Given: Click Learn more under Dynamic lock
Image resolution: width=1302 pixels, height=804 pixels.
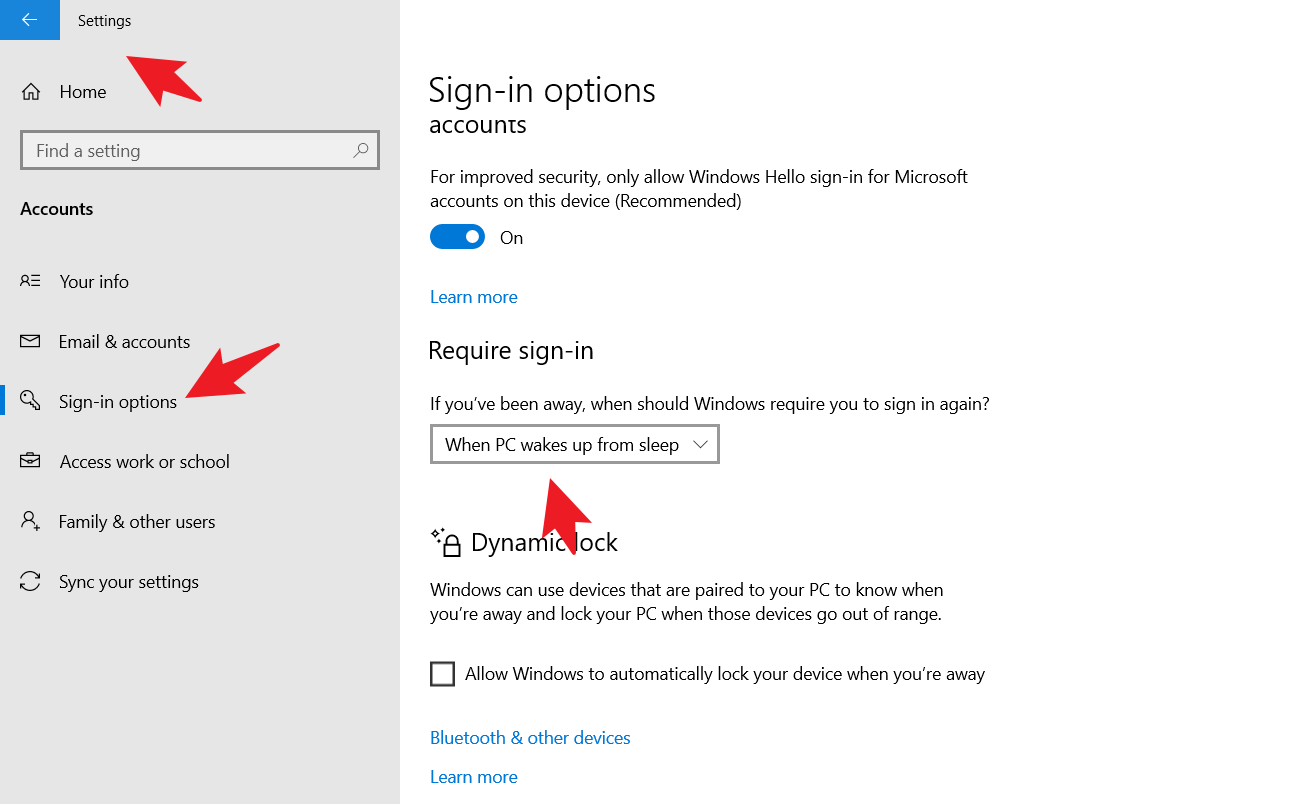Looking at the screenshot, I should pos(473,777).
